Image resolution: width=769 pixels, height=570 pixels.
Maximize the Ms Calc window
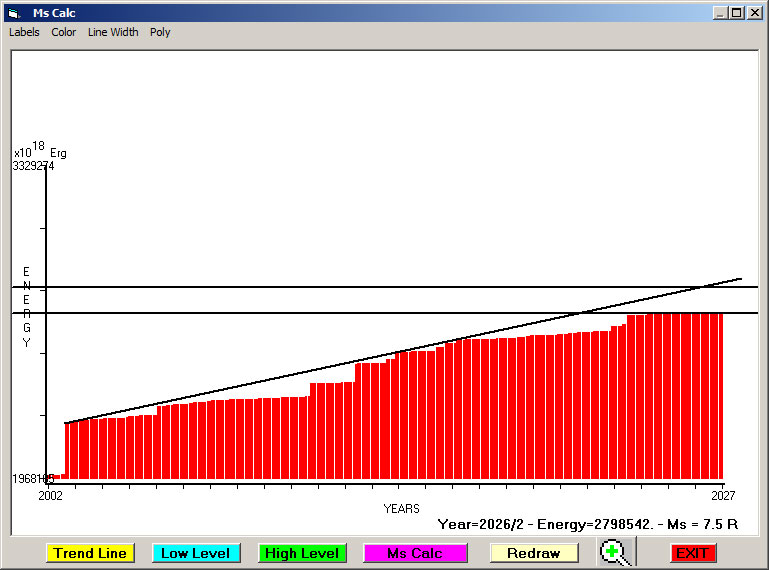coord(737,13)
